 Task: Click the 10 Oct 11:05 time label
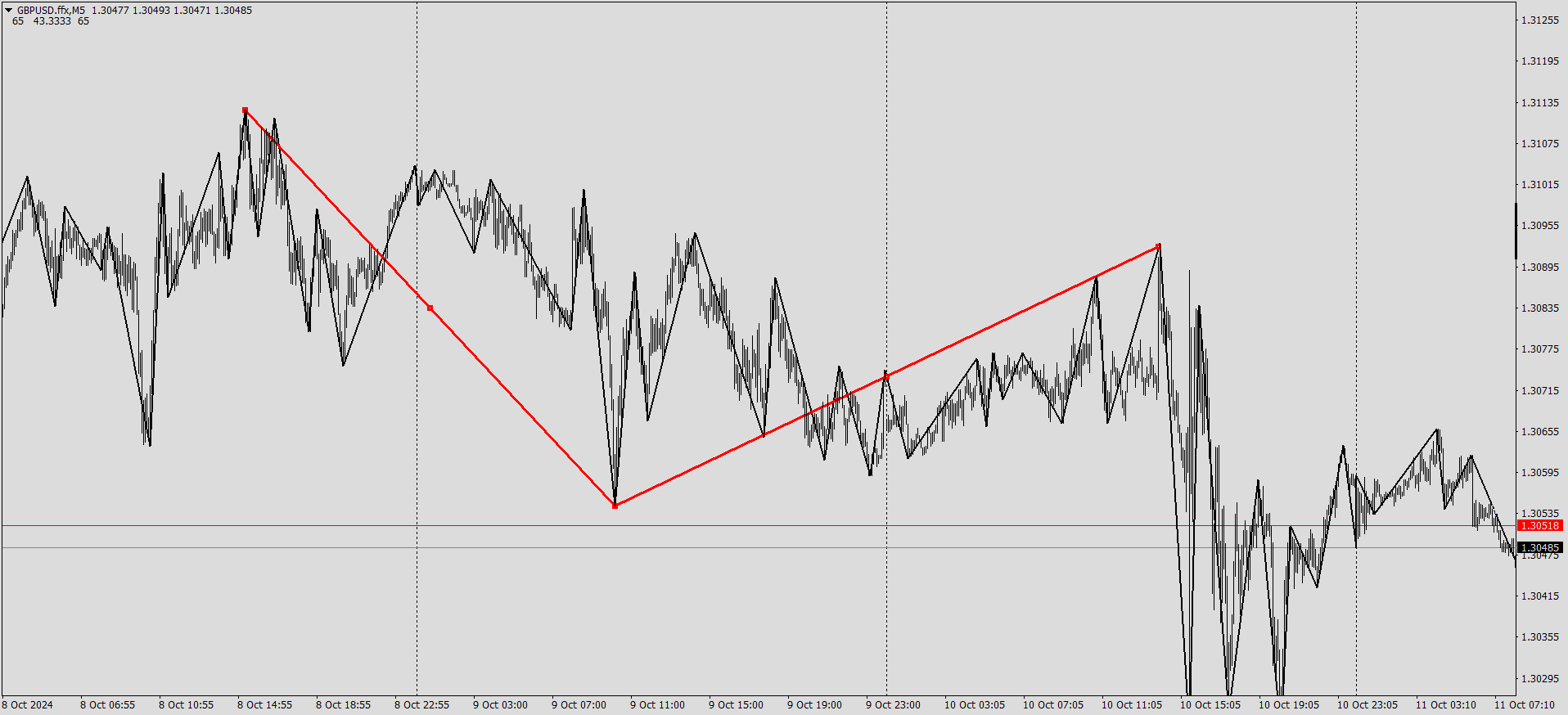point(1132,704)
